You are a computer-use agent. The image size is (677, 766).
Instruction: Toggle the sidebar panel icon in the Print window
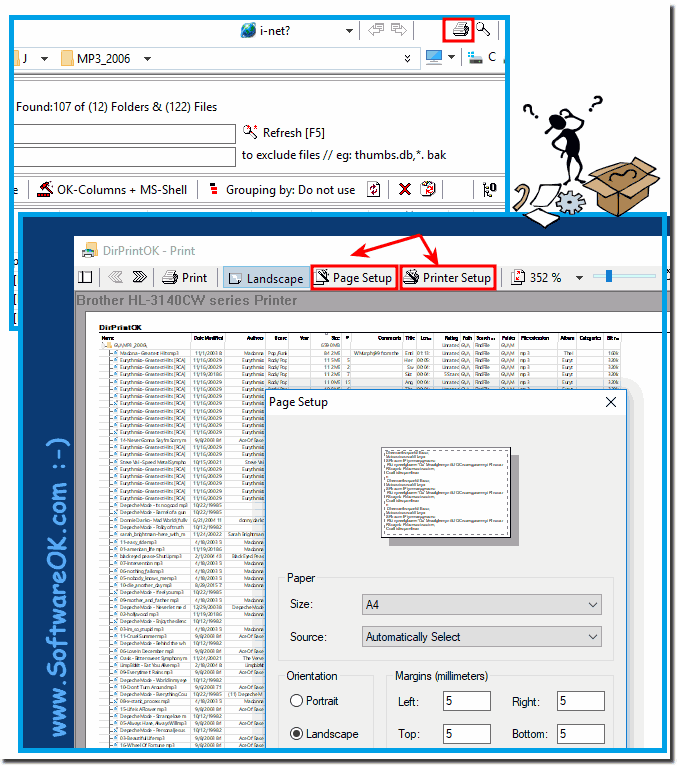pyautogui.click(x=85, y=277)
